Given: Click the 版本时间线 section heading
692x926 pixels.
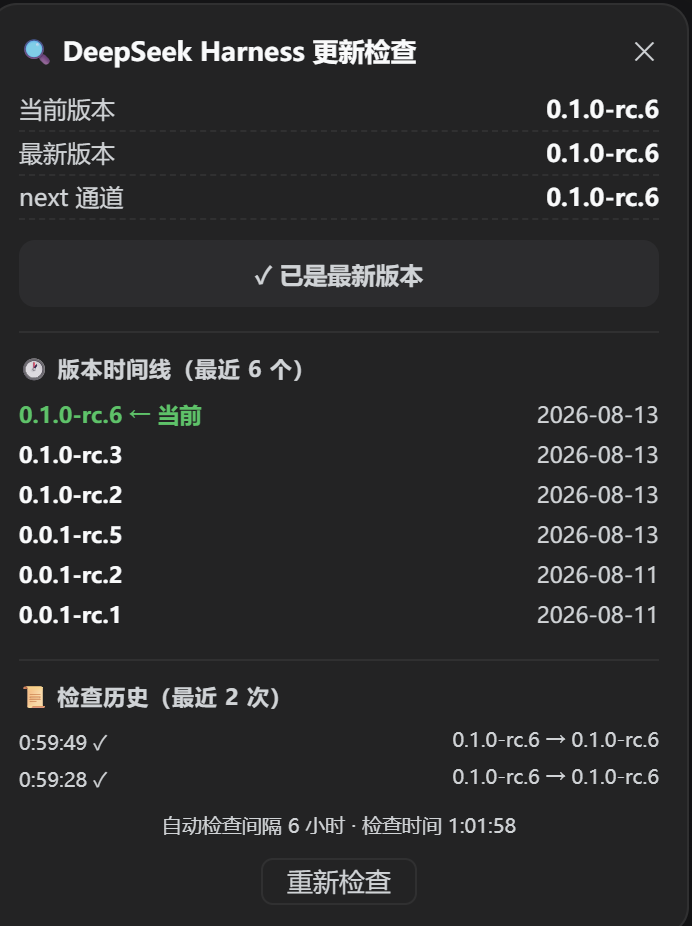Looking at the screenshot, I should pos(179,370).
